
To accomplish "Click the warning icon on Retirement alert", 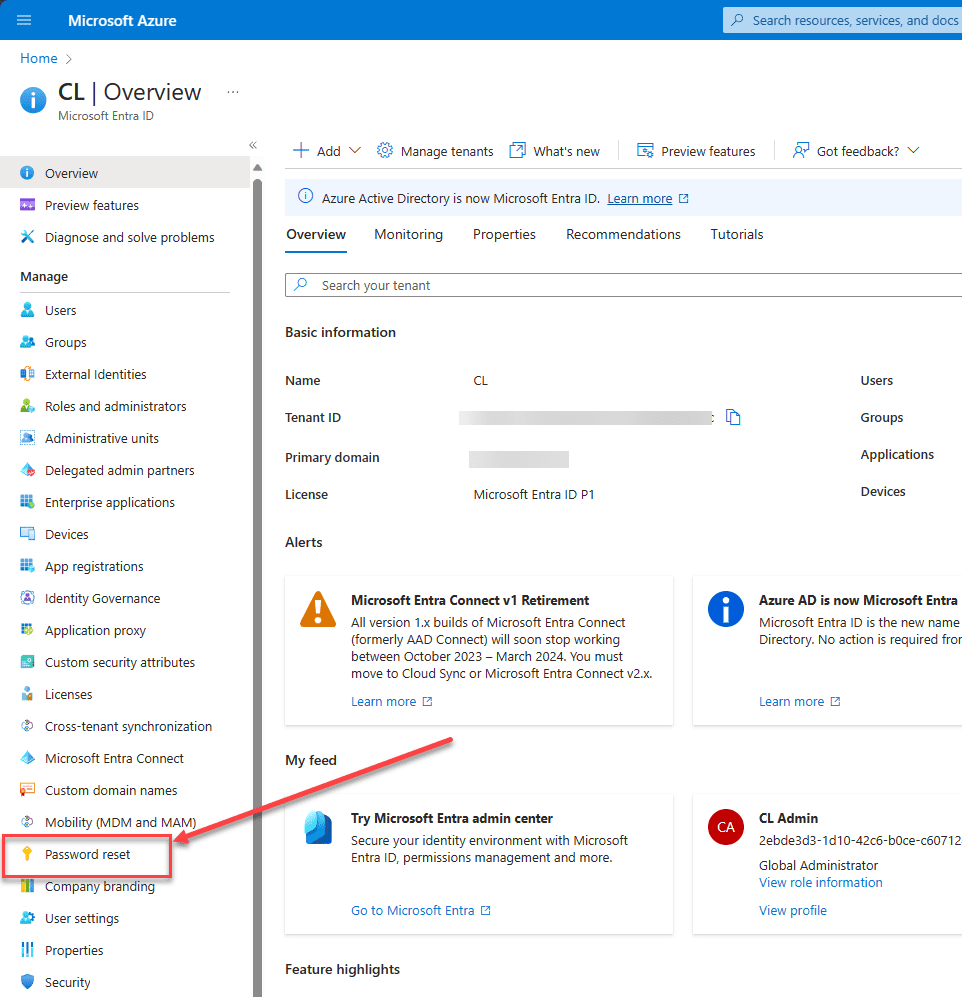I will pyautogui.click(x=318, y=609).
